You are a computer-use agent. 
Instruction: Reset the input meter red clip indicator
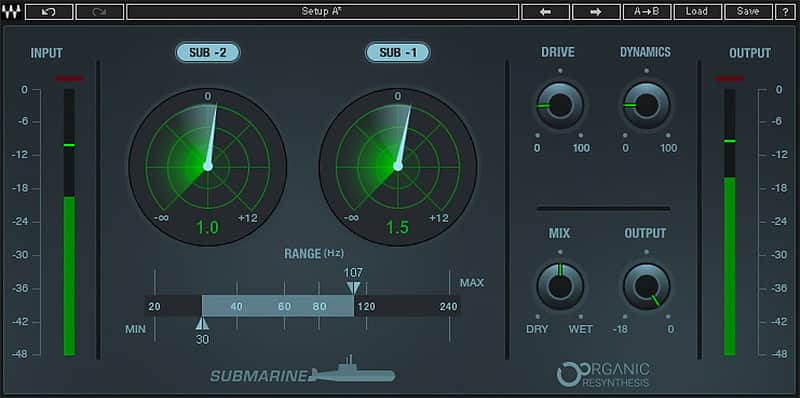pyautogui.click(x=69, y=79)
